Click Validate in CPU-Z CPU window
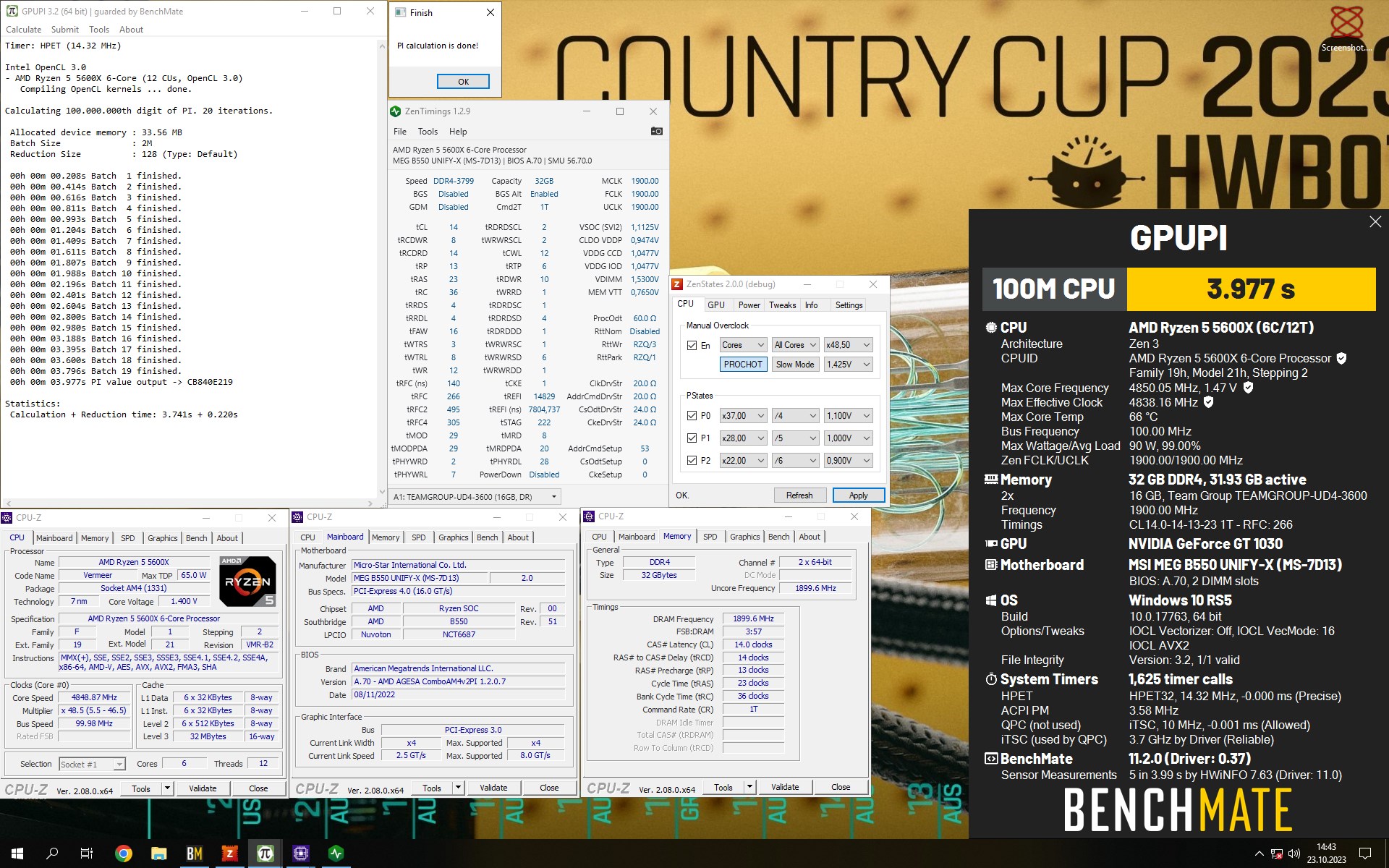1389x868 pixels. point(203,788)
